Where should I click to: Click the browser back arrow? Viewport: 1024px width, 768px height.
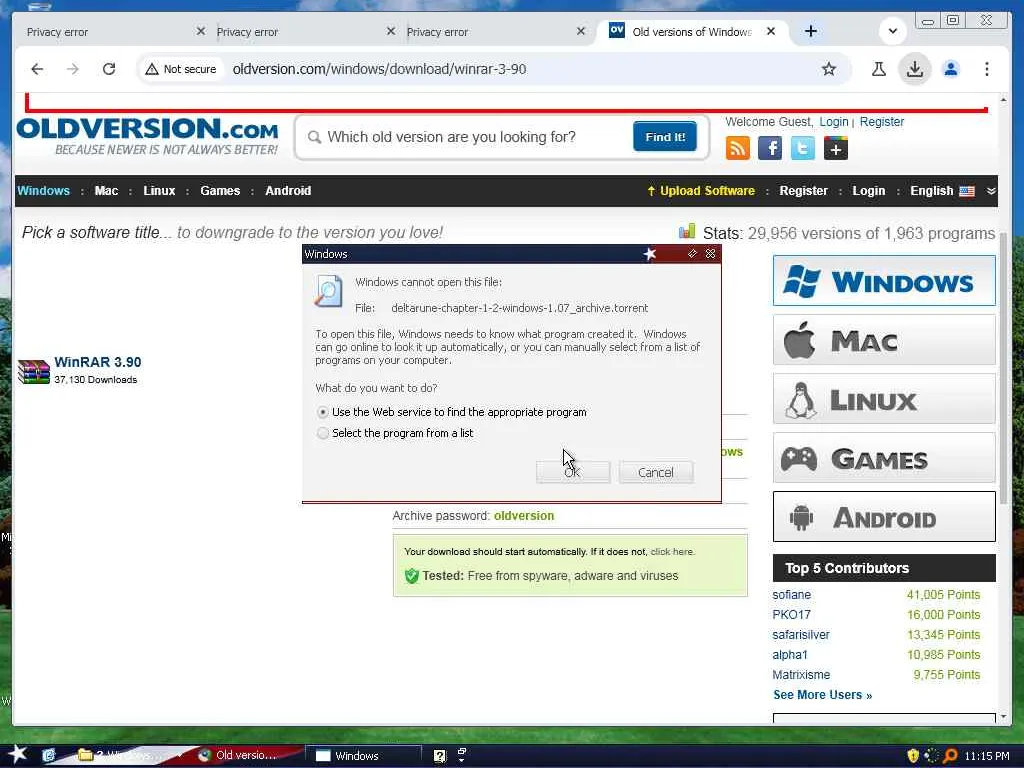[x=37, y=69]
